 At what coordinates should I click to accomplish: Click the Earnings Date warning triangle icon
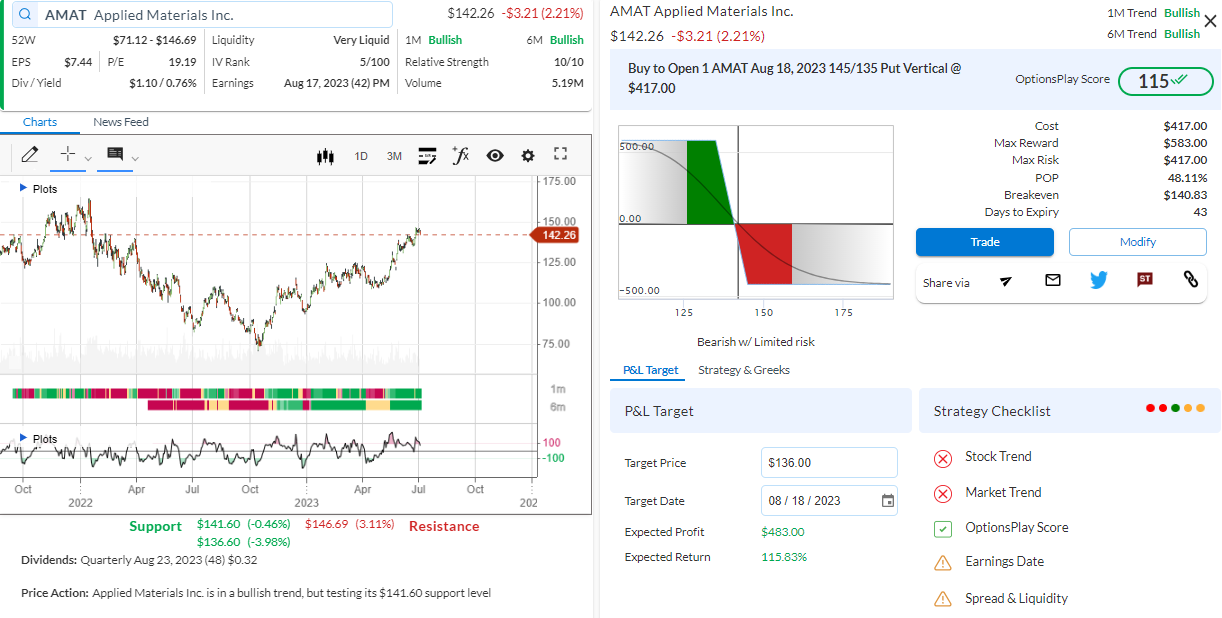[943, 563]
